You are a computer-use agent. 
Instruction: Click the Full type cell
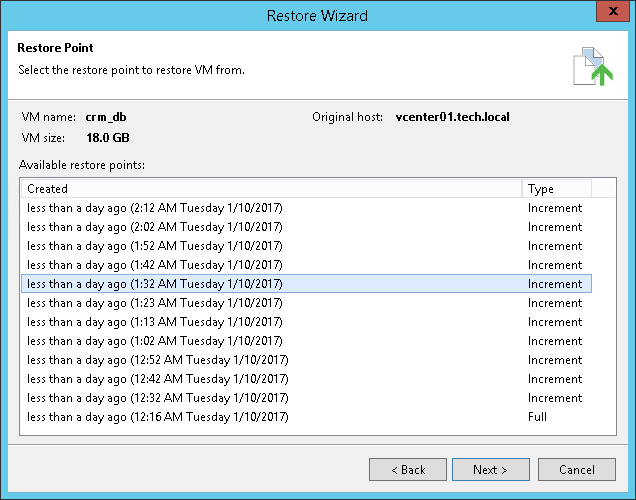click(537, 417)
